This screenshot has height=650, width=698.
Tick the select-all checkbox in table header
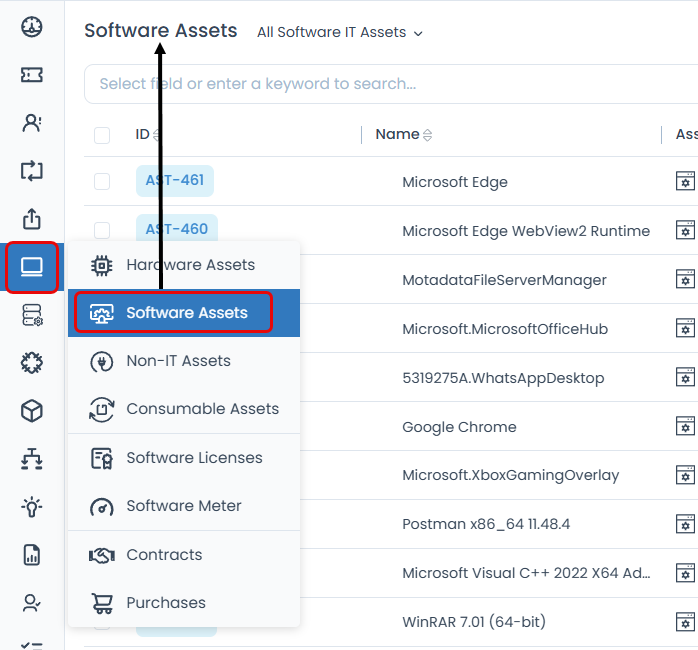(102, 135)
